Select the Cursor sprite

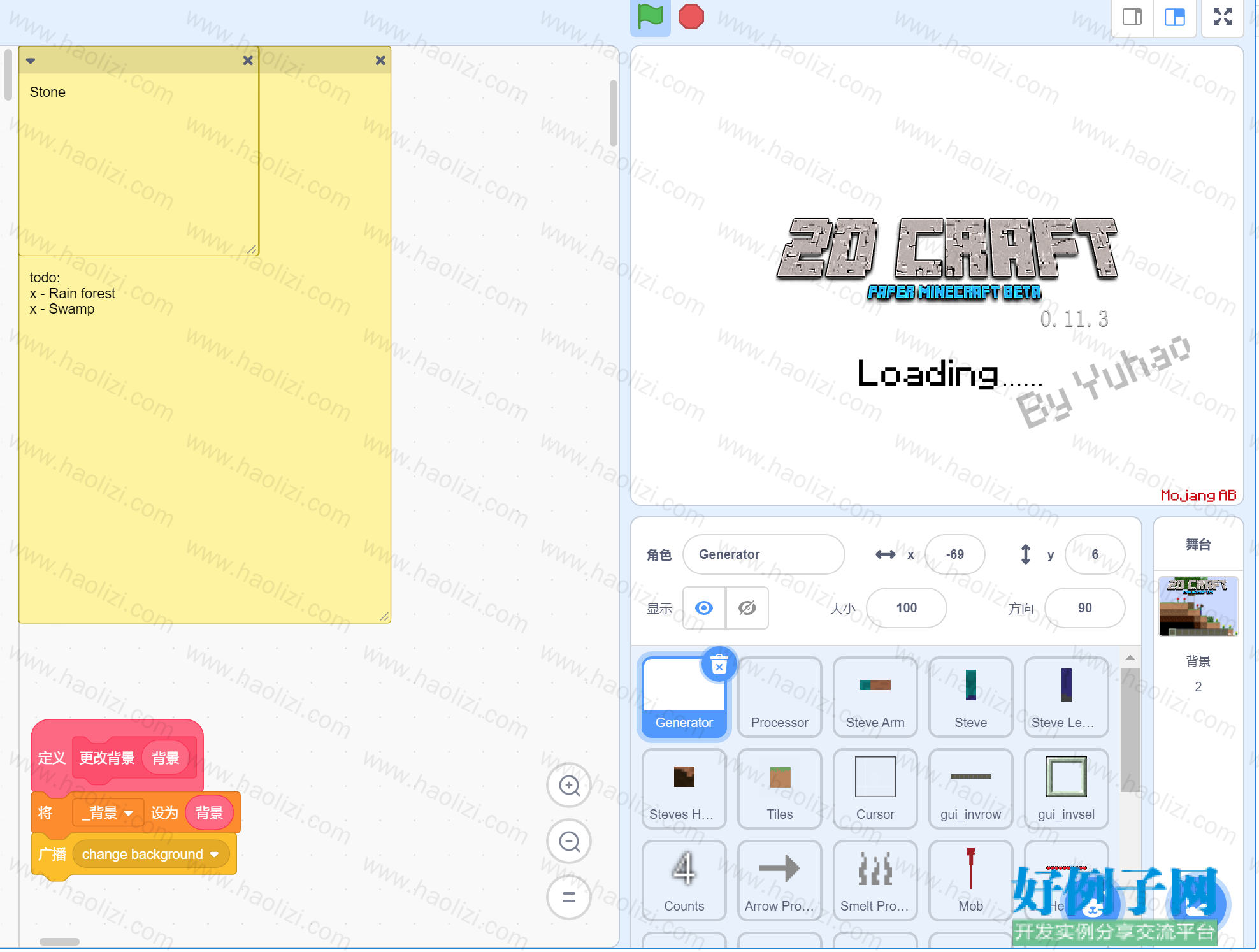(x=875, y=789)
